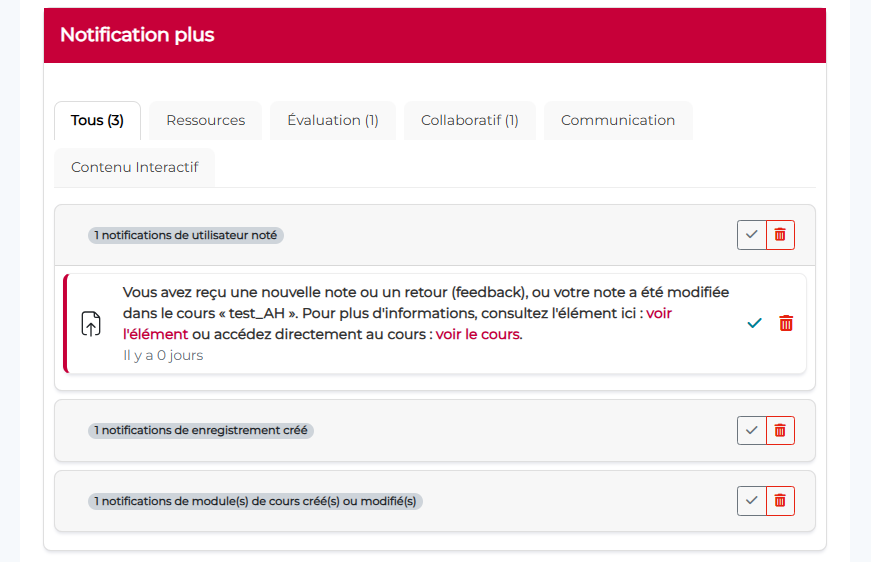Screen dimensions: 871x562
Task: Show the Communication tab
Action: coord(618,120)
